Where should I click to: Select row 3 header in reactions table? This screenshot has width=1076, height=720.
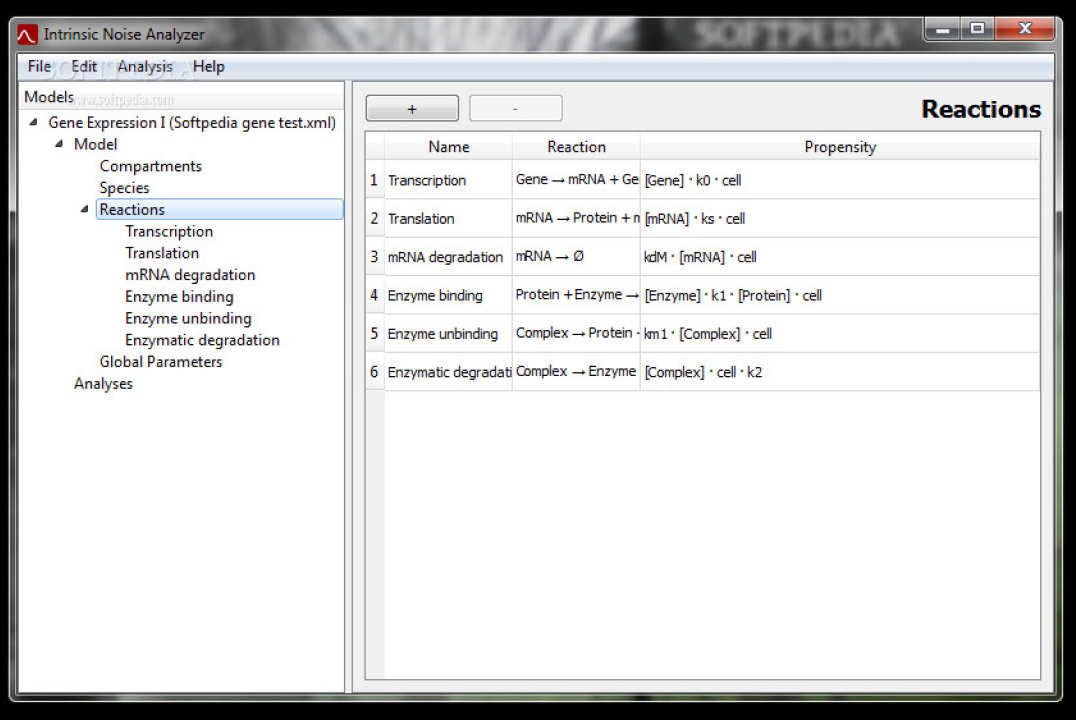[374, 257]
